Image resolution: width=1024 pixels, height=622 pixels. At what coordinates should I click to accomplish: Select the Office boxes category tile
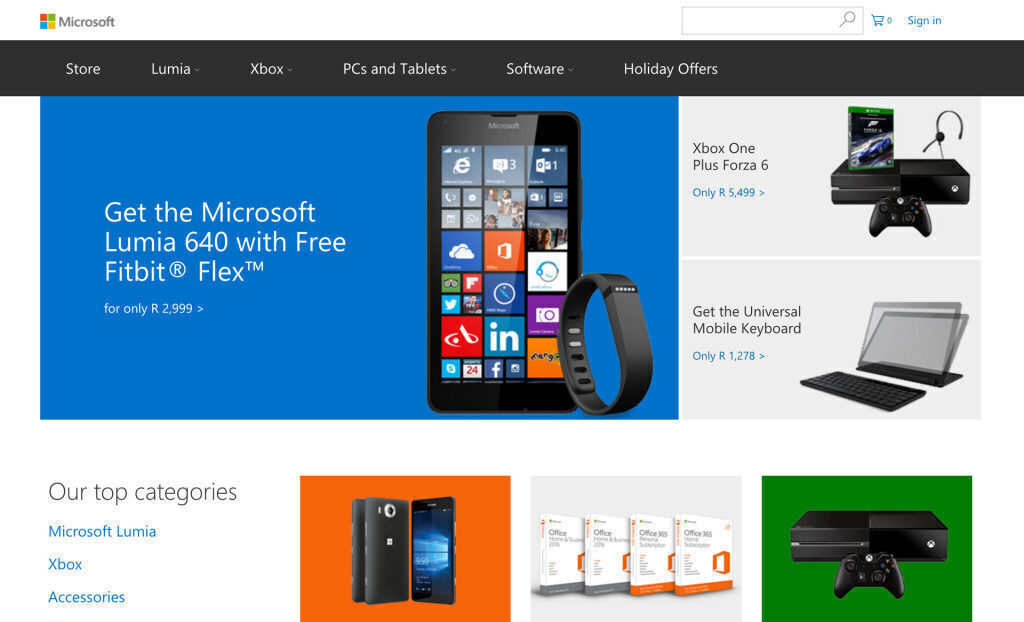point(635,549)
